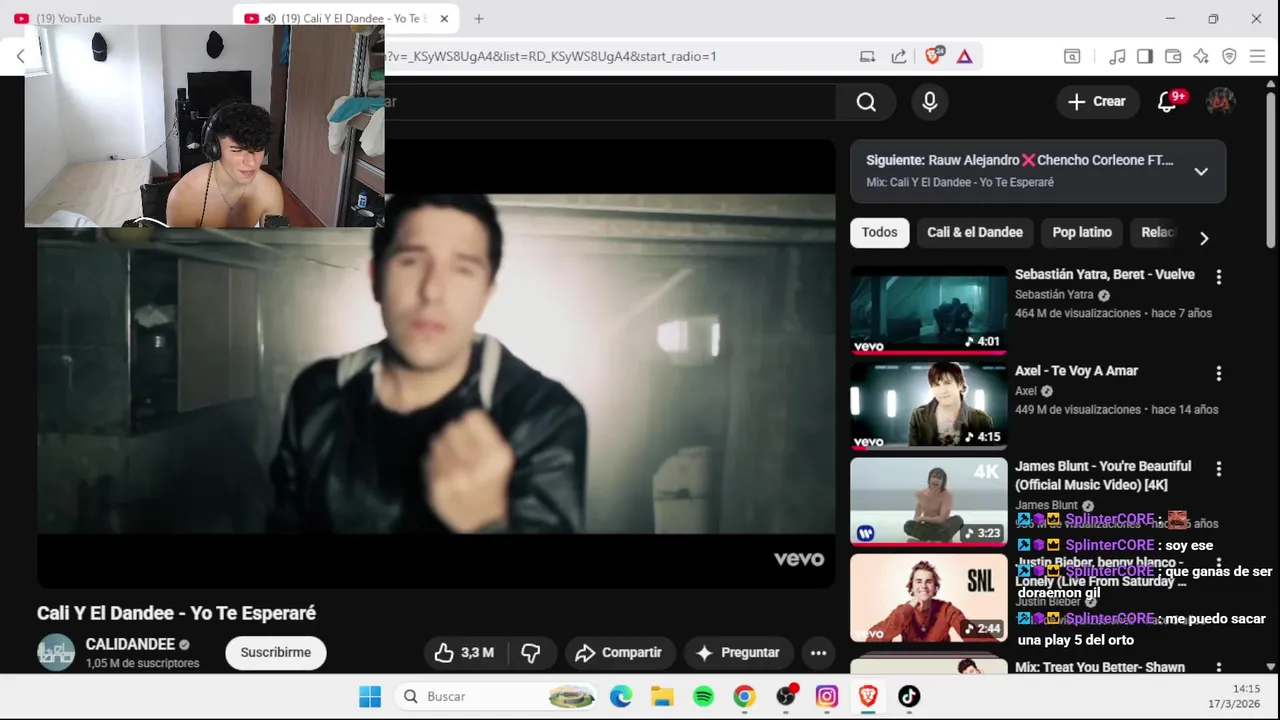This screenshot has width=1280, height=720.
Task: Mute the tab via its speaker icon
Action: pos(270,18)
